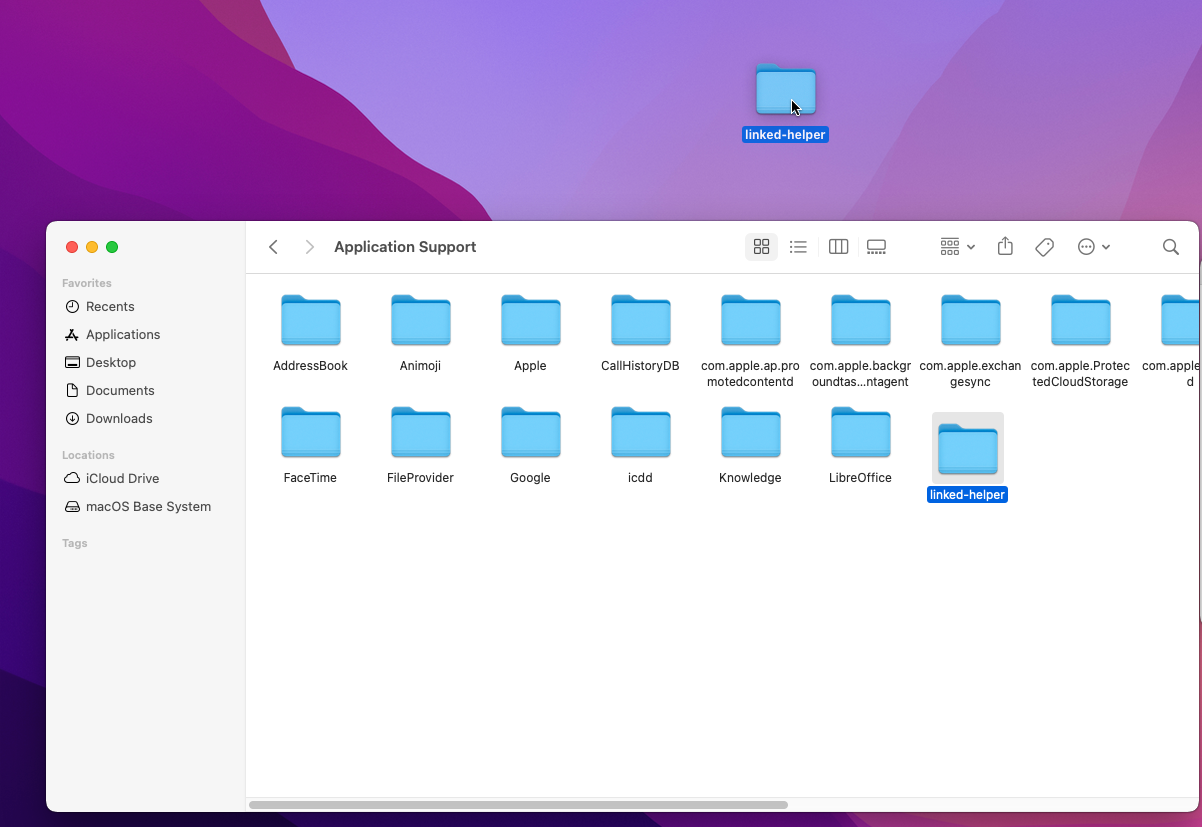Screen dimensions: 1202x827
Task: Switch to gallery view
Action: pyautogui.click(x=877, y=247)
